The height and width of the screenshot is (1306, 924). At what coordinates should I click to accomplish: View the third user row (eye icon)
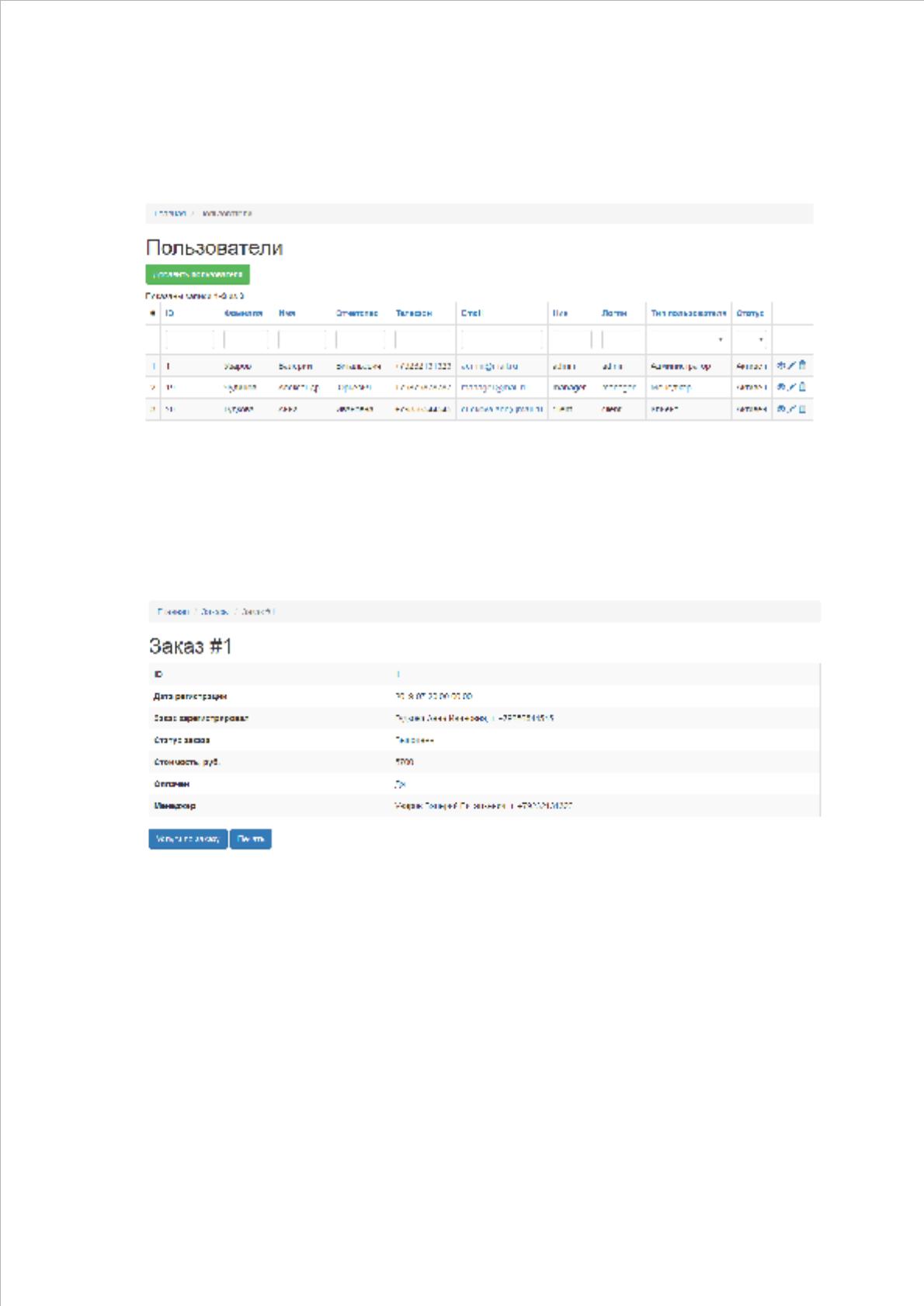(x=781, y=408)
